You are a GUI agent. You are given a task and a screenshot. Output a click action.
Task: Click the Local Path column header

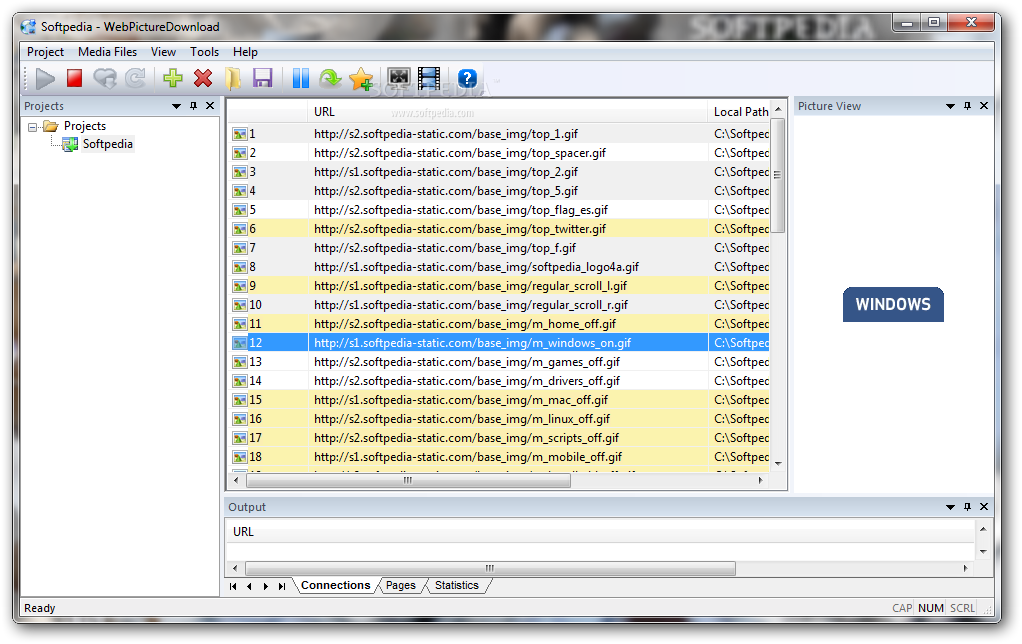[x=741, y=111]
